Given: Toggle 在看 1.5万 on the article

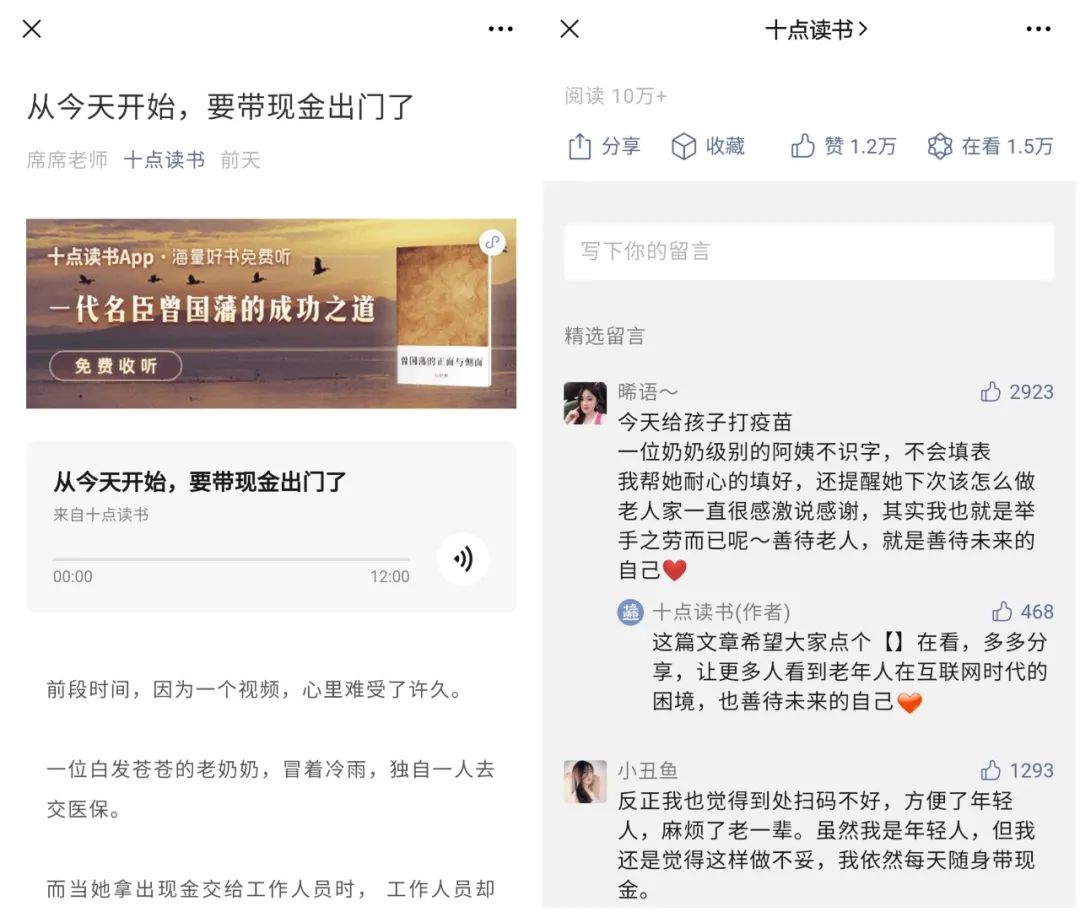Looking at the screenshot, I should click(x=990, y=146).
